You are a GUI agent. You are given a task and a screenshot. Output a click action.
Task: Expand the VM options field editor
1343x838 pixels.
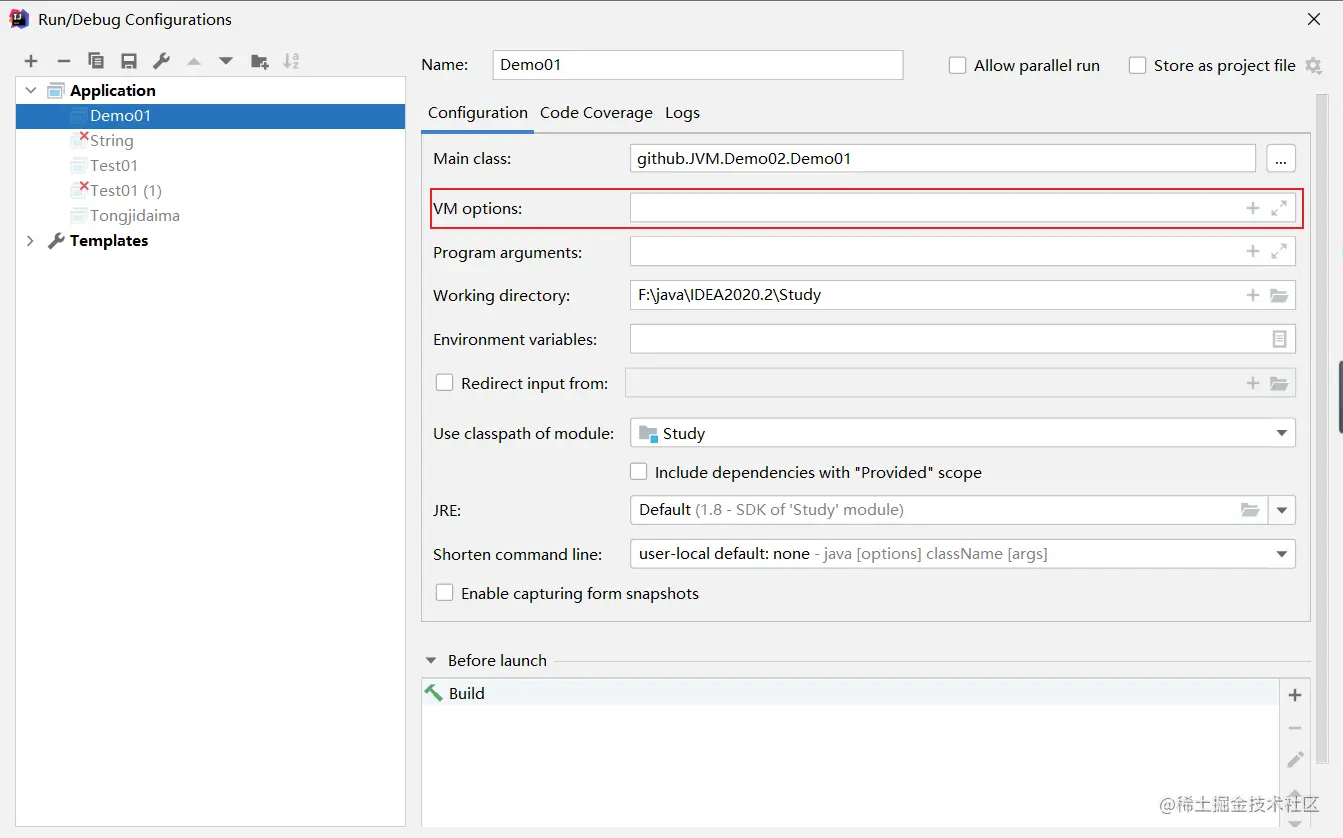tap(1279, 208)
